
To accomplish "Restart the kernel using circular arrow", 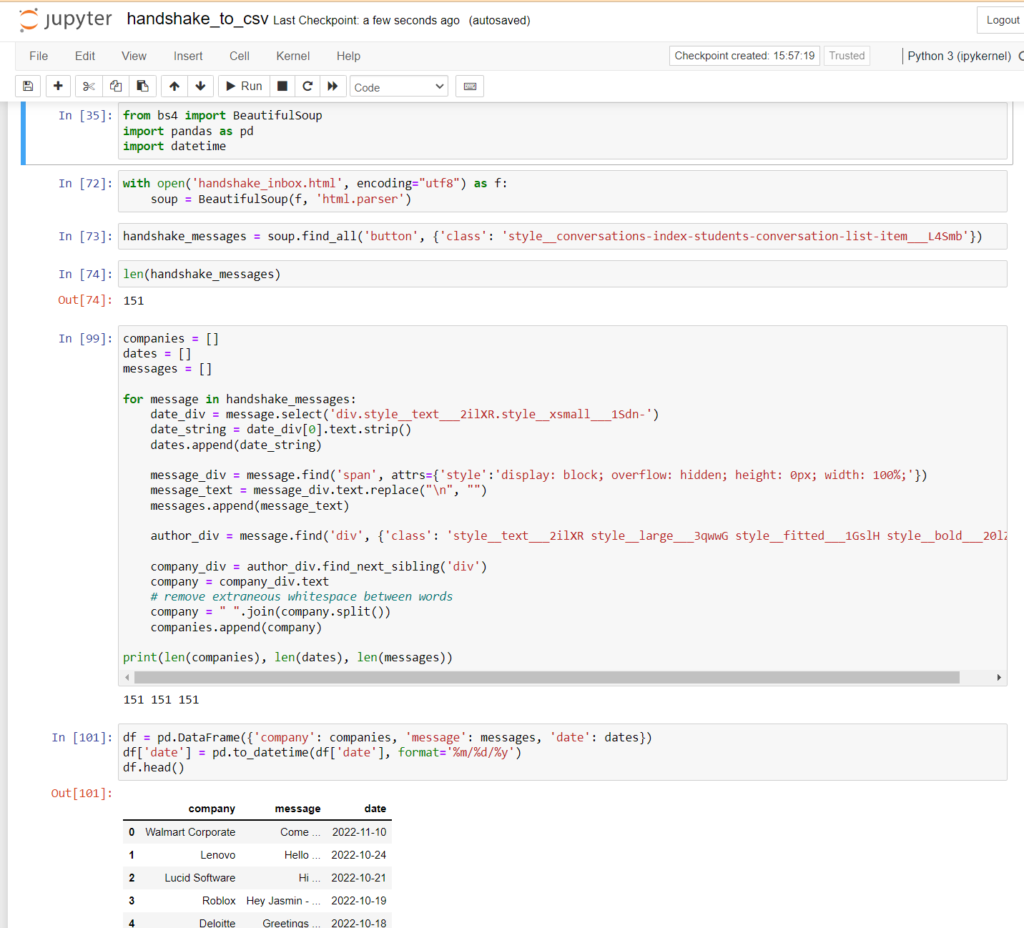I will (307, 87).
